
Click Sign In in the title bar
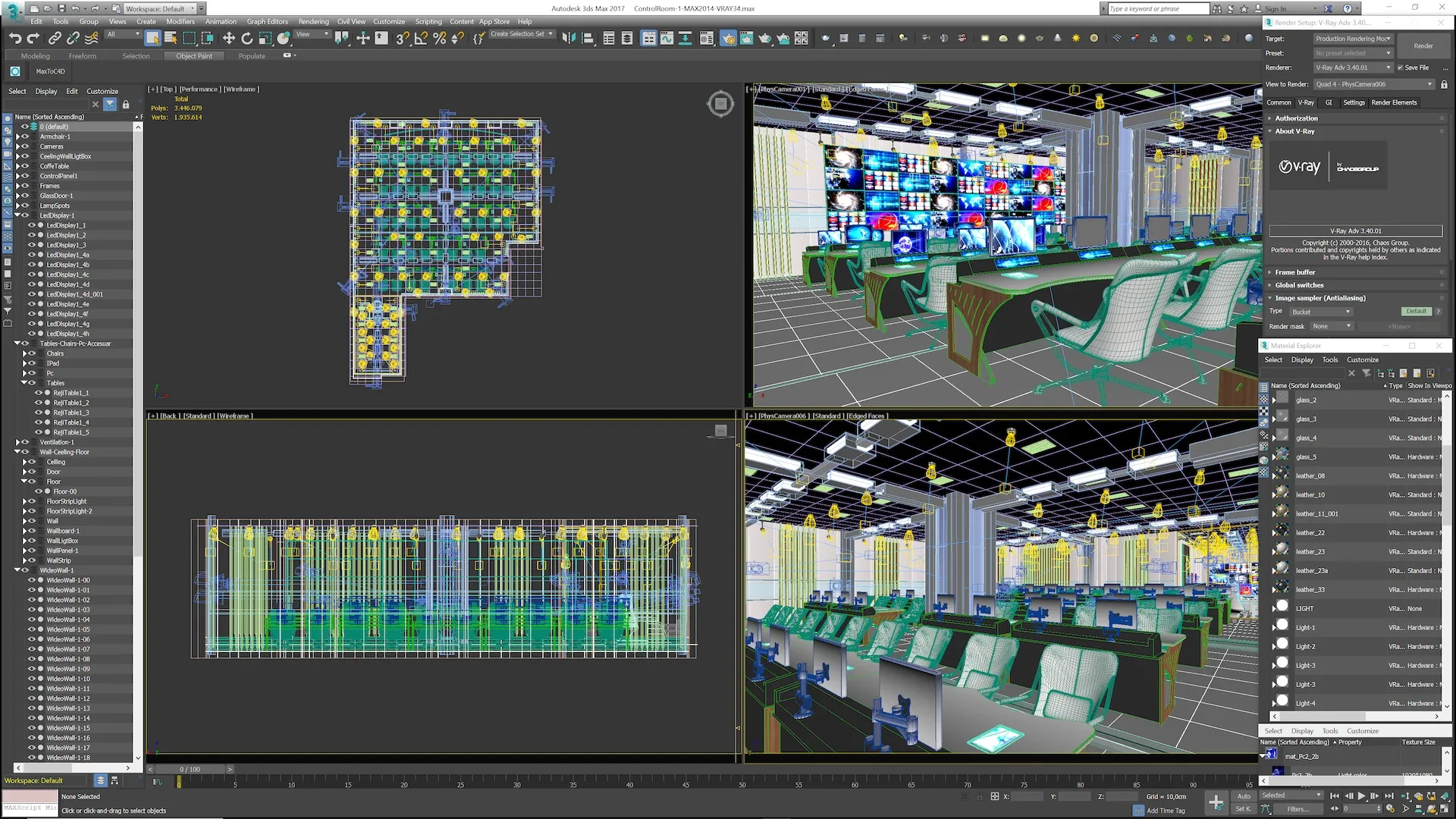click(1276, 9)
